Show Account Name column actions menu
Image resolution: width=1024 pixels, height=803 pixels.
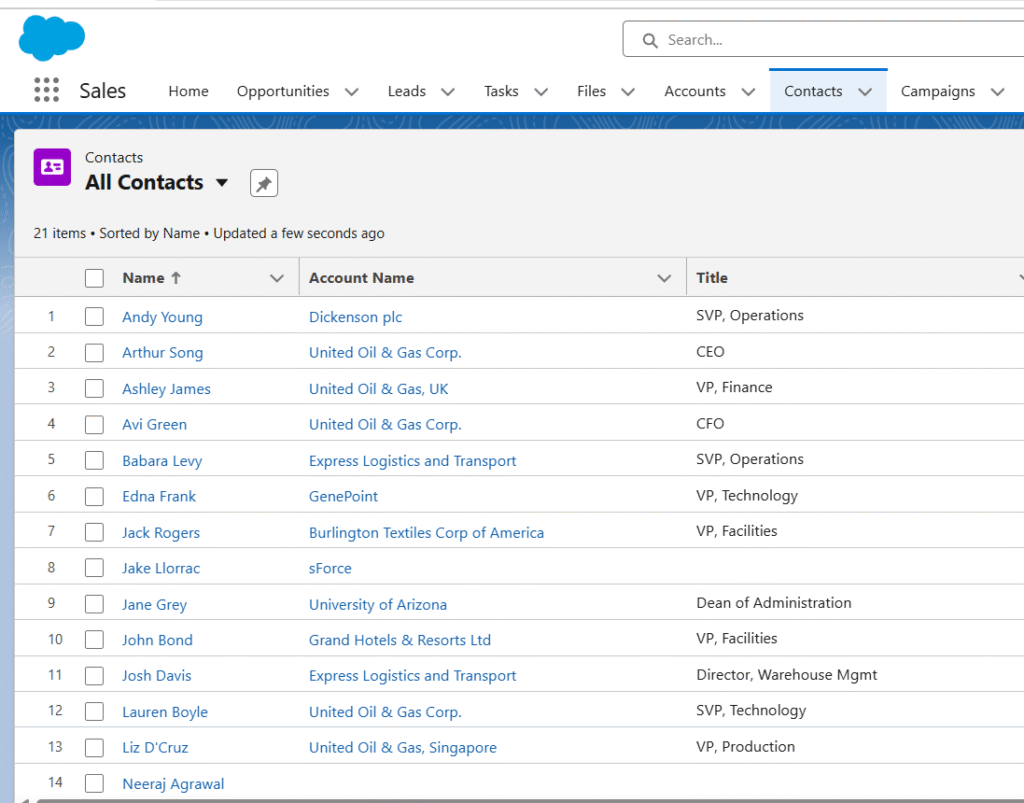[x=664, y=278]
